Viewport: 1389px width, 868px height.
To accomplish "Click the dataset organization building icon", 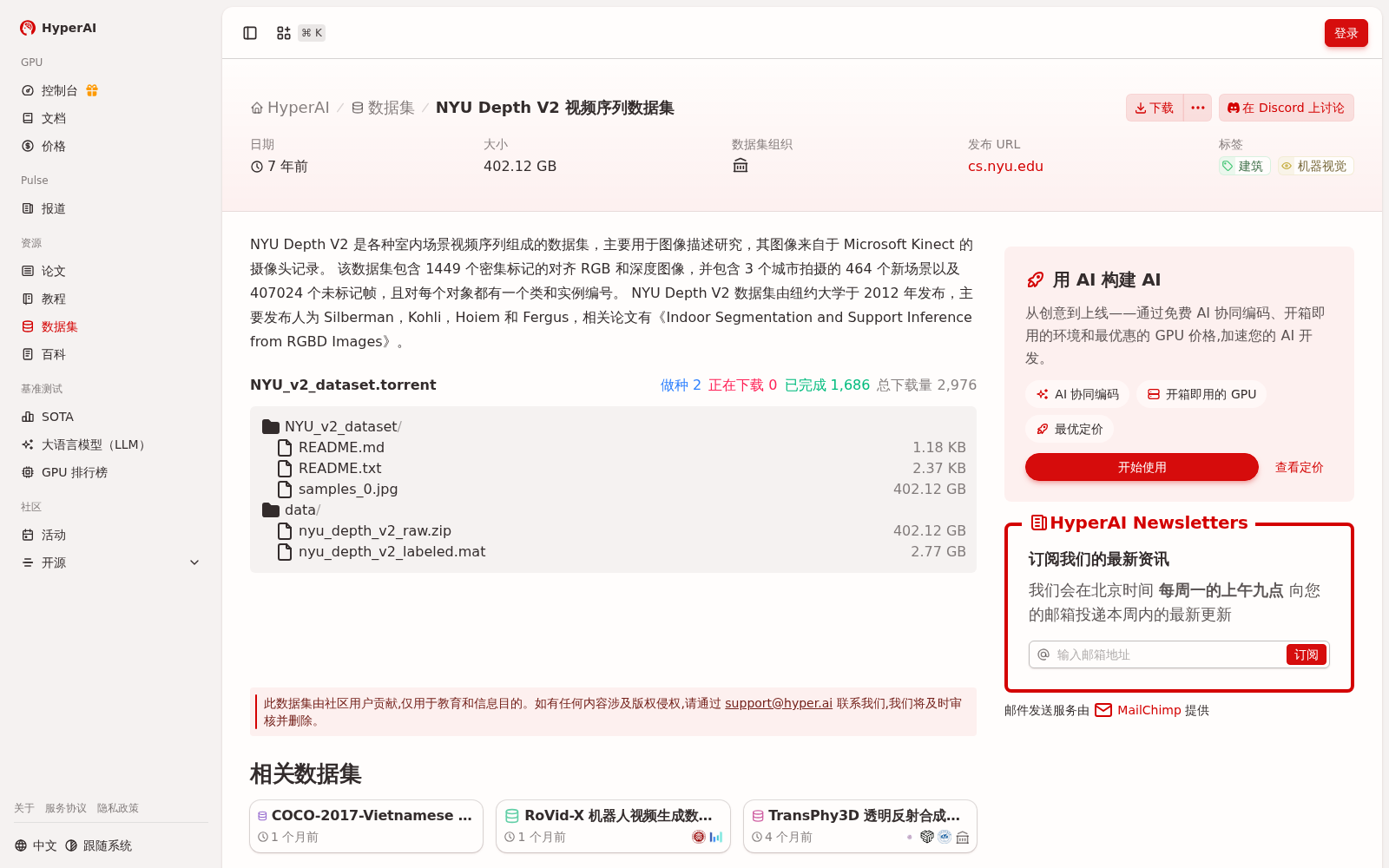I will pyautogui.click(x=741, y=166).
